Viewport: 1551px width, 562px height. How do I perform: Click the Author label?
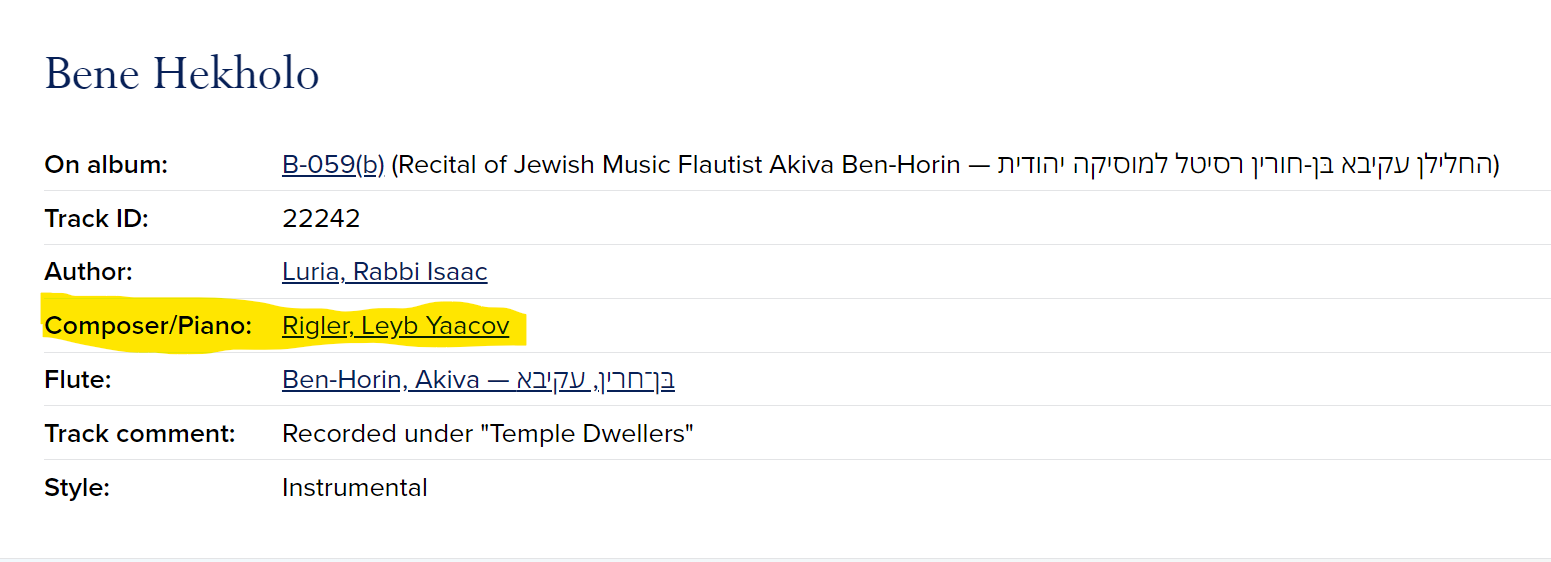[88, 272]
